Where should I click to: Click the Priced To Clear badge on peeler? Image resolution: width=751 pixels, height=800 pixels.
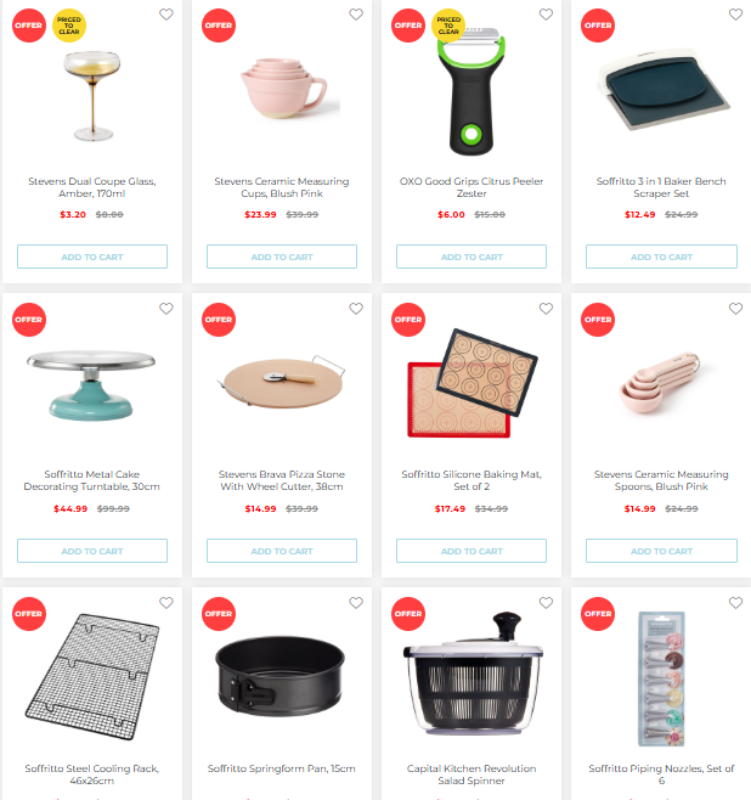448,26
